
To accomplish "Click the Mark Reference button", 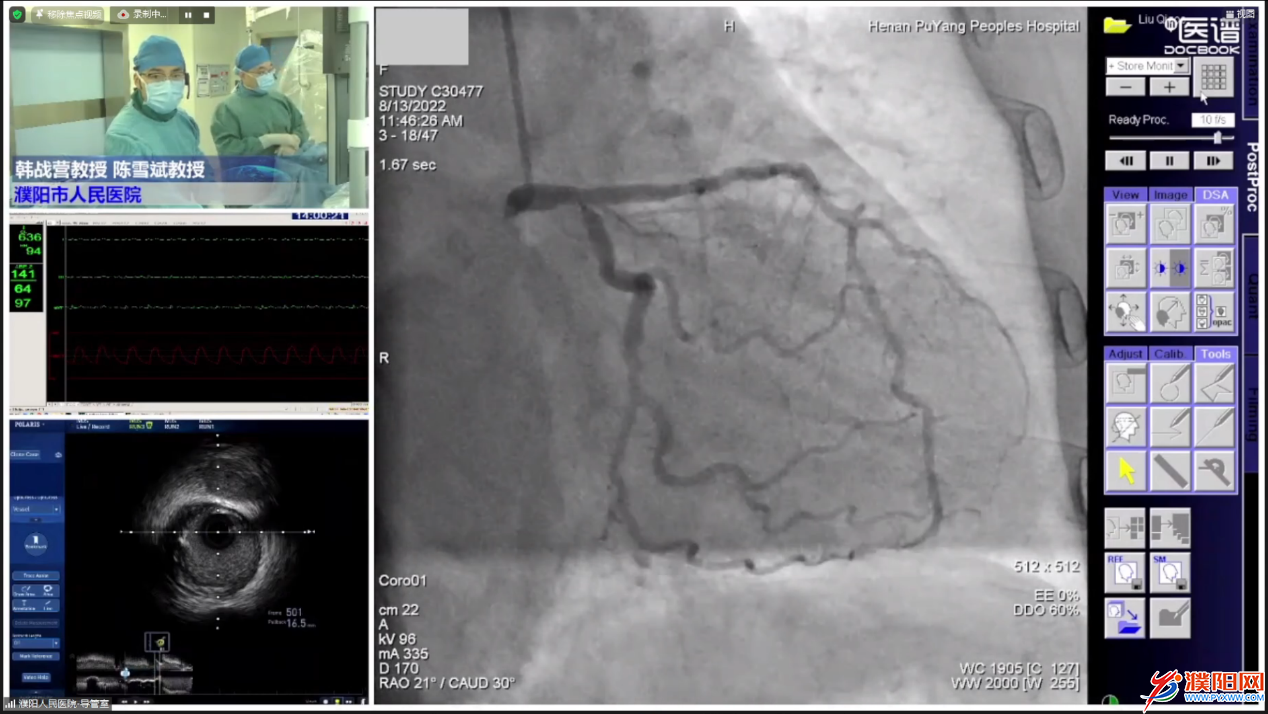I will tap(35, 656).
